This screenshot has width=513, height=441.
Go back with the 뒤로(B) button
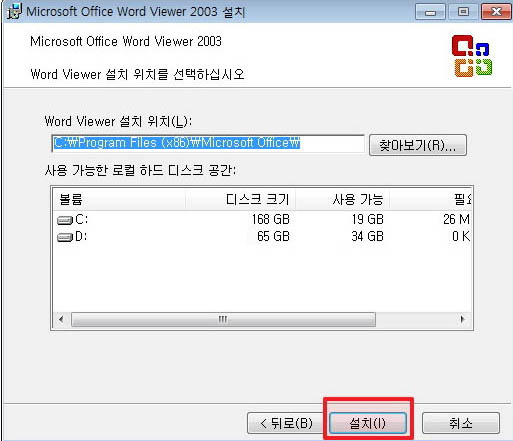286,423
